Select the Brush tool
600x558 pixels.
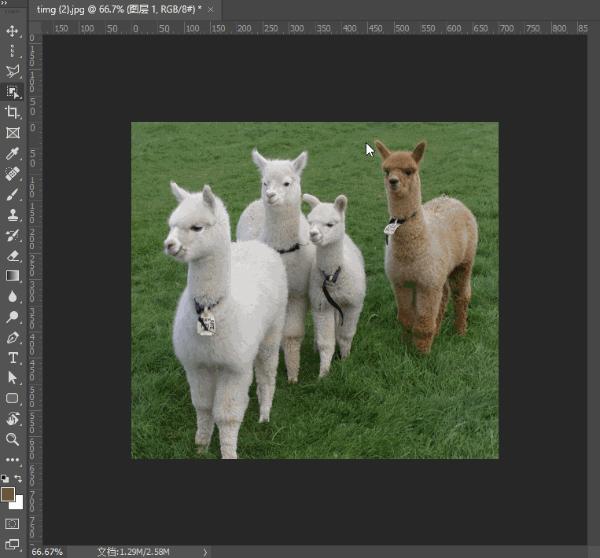12,194
